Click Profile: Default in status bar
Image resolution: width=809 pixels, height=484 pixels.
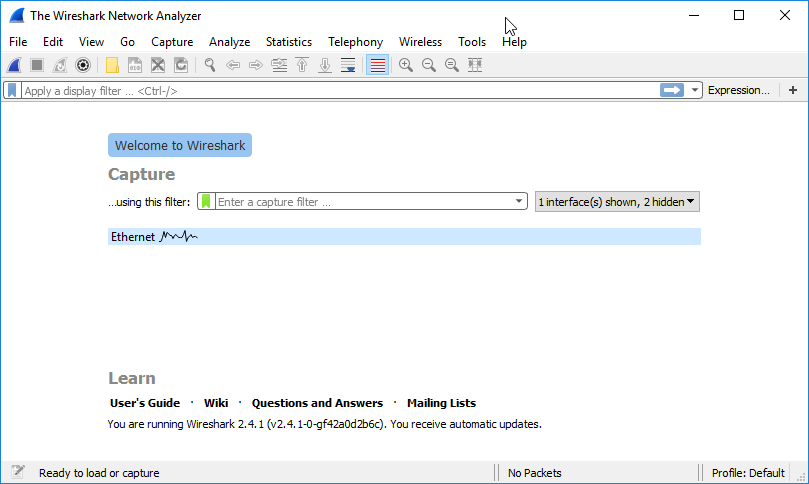748,473
